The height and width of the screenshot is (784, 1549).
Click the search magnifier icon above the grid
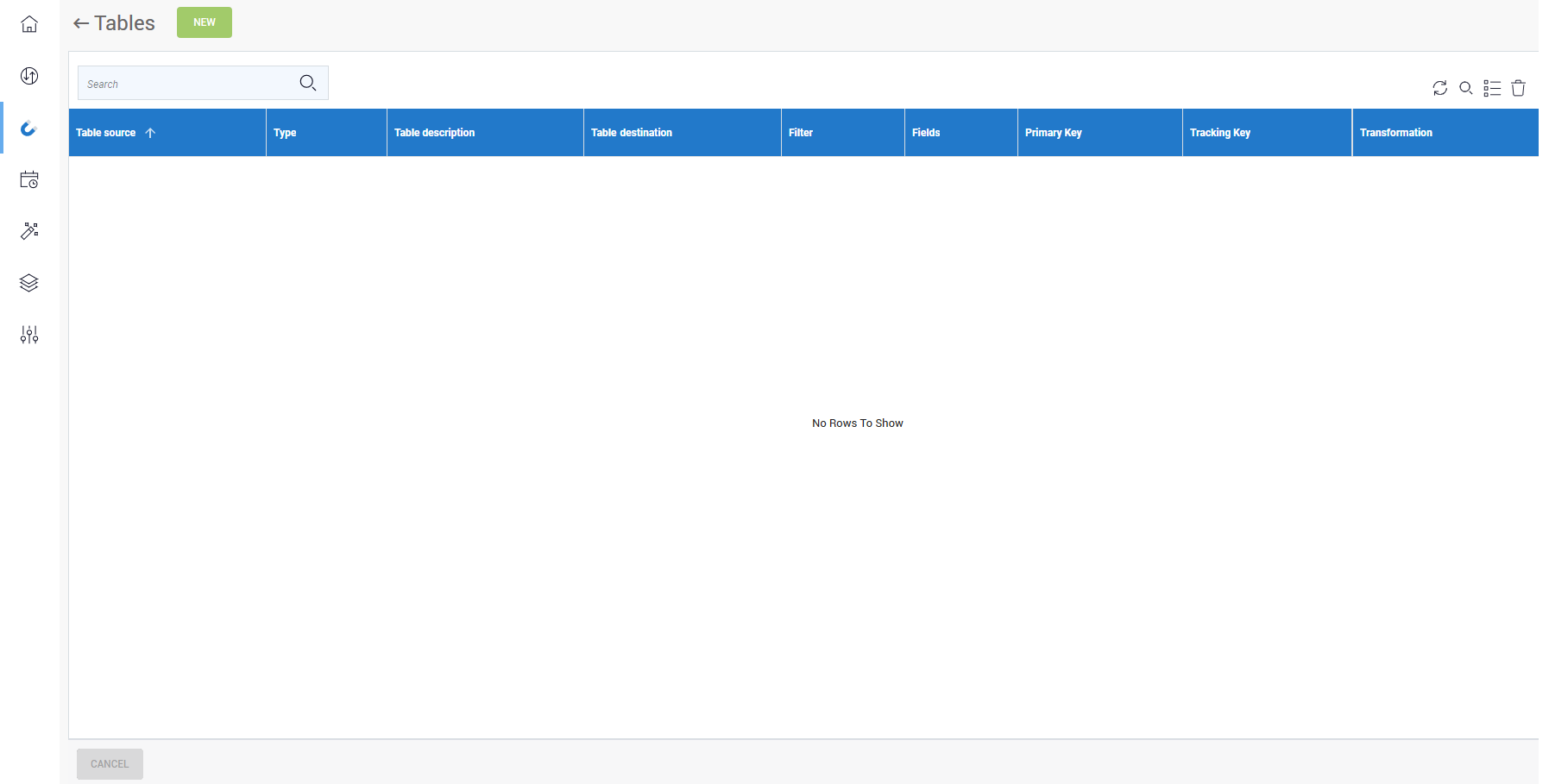pos(1465,88)
